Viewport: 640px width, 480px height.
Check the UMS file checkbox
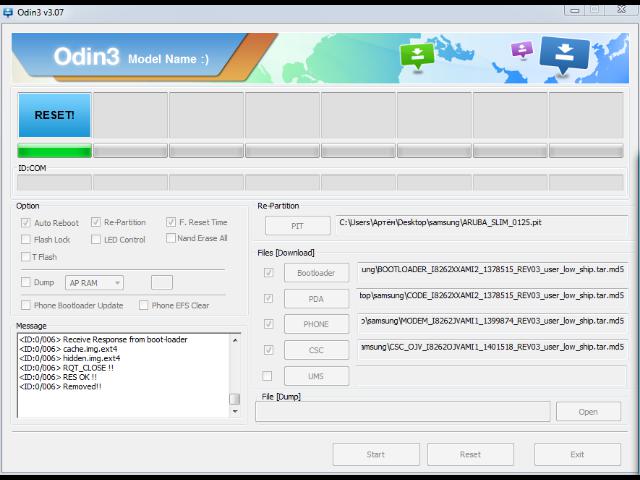click(x=267, y=376)
